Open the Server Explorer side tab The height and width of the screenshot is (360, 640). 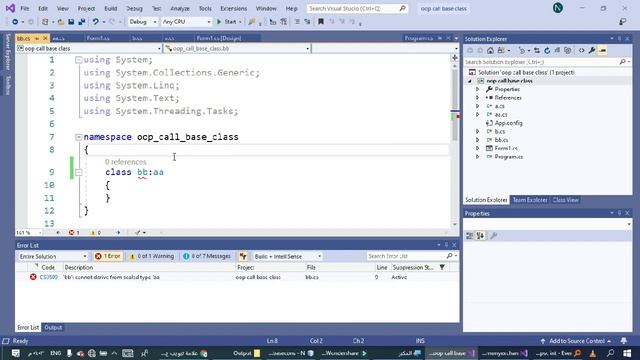(x=7, y=51)
